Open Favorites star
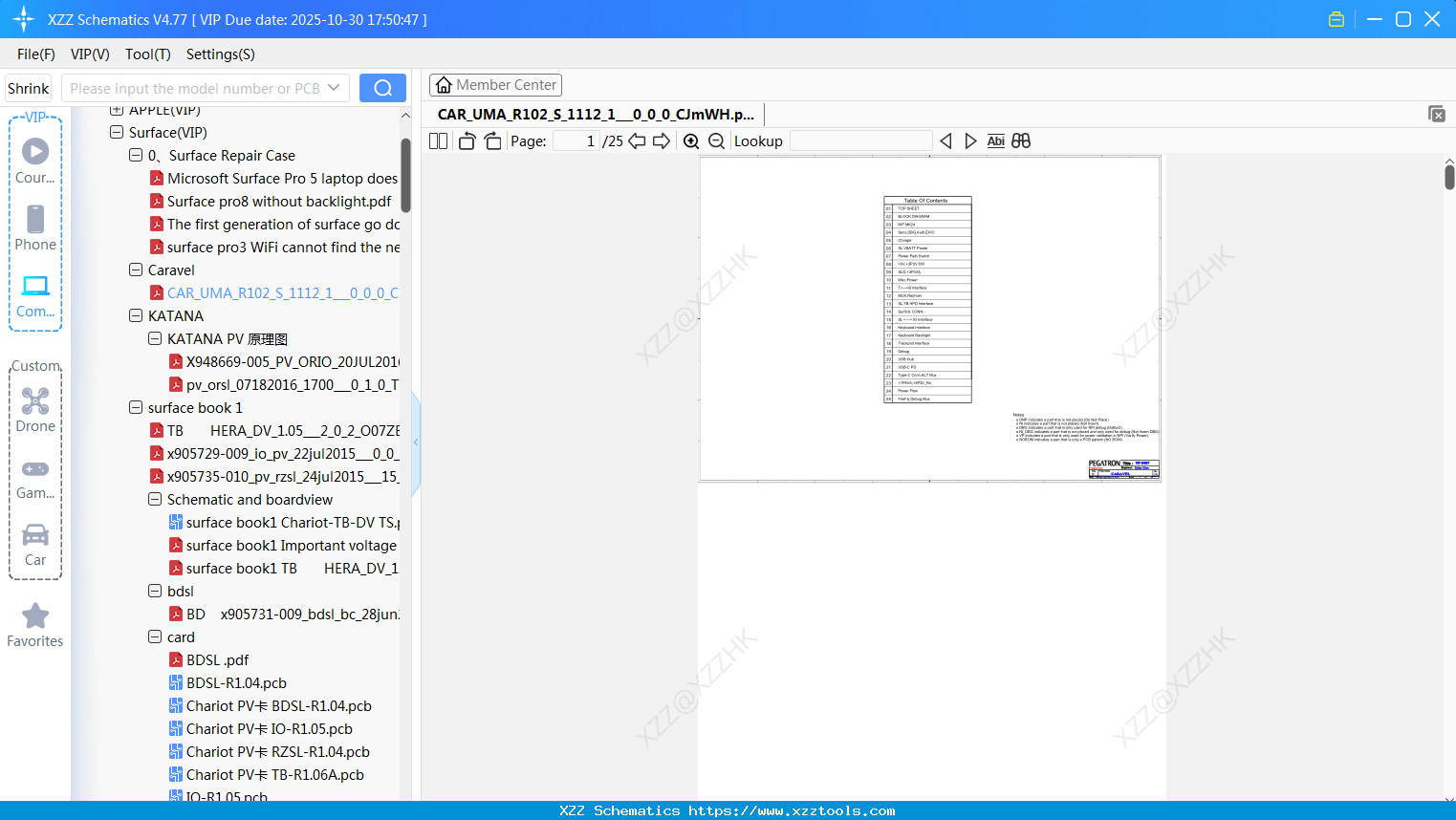Image resolution: width=1456 pixels, height=820 pixels. (35, 625)
